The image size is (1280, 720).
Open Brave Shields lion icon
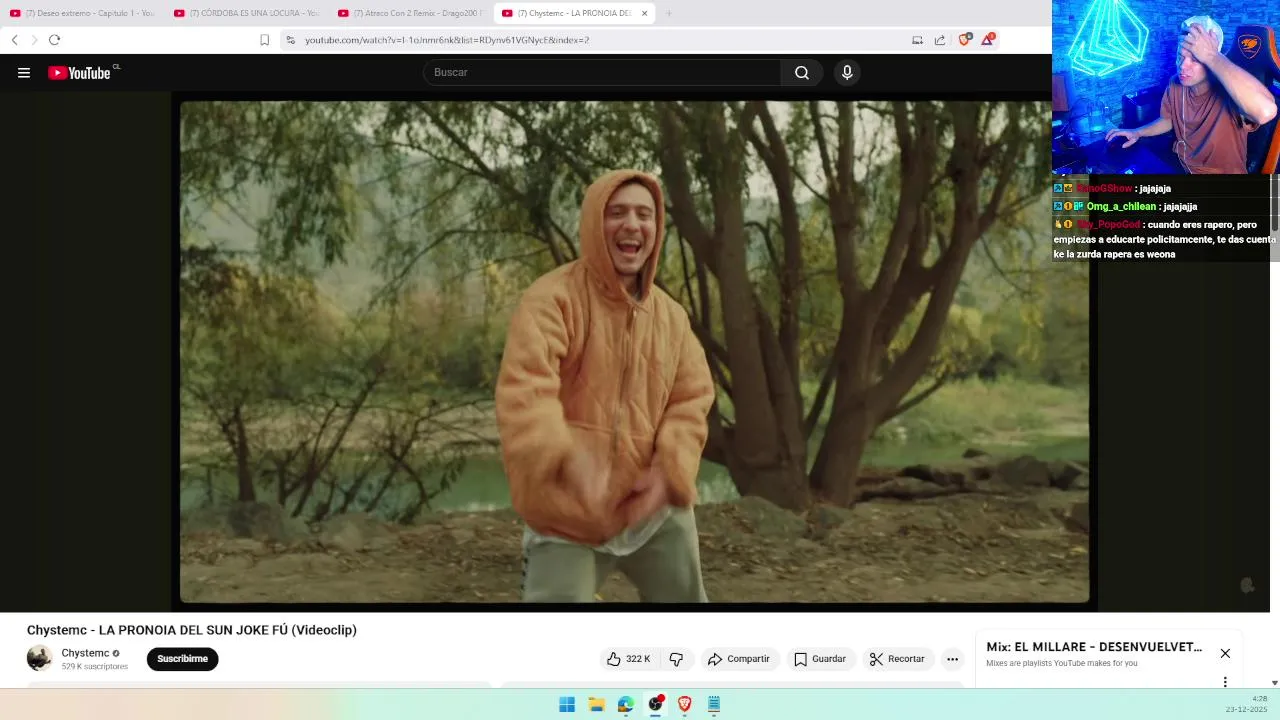(x=964, y=39)
